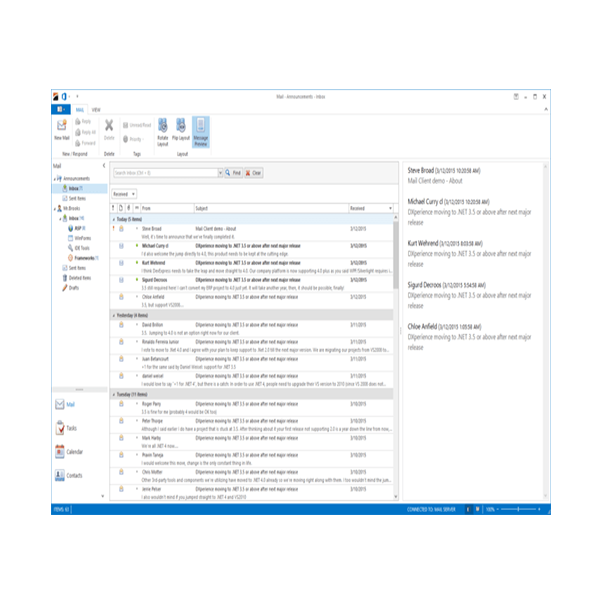
Task: Open the ASP folder icon
Action: [70, 228]
